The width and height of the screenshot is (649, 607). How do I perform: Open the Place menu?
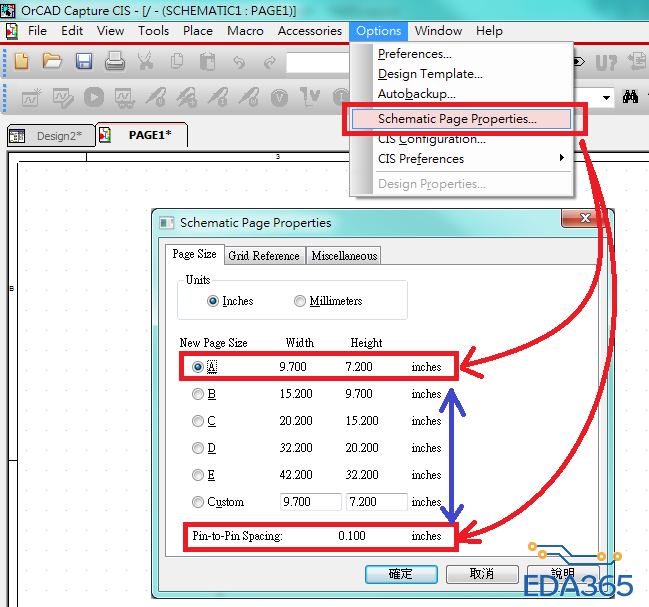coord(198,31)
